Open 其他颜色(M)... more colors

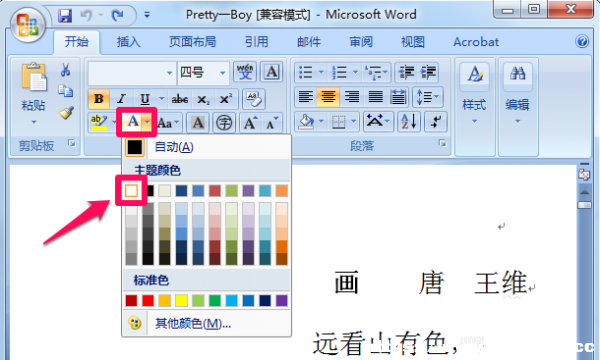[206, 324]
